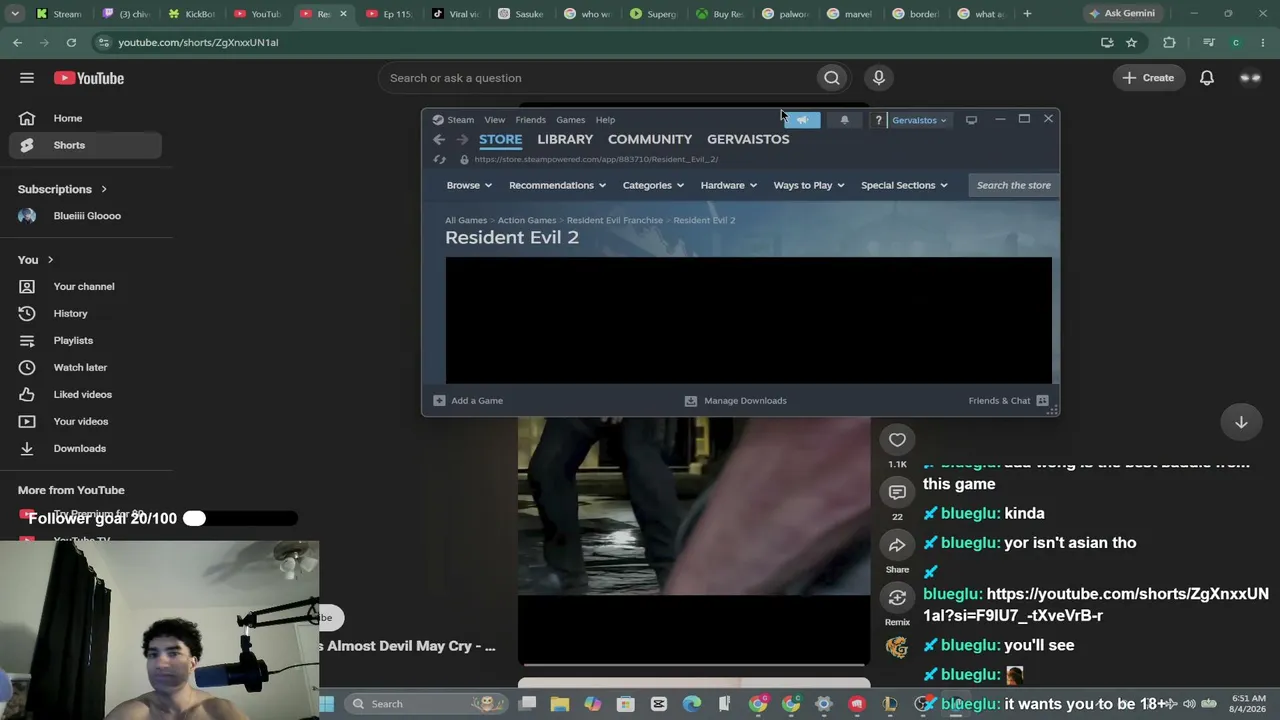Viewport: 1280px width, 720px height.
Task: Open the Special Sections dropdown
Action: (904, 185)
